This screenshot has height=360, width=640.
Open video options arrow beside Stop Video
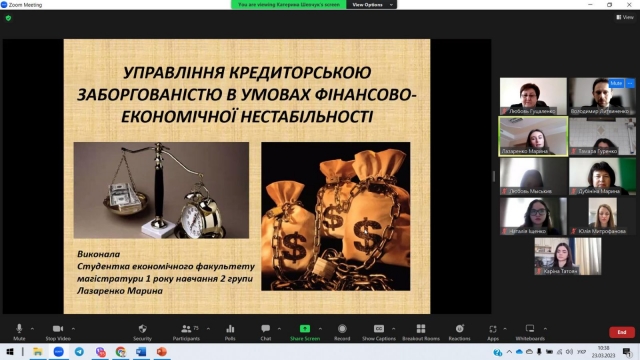73,329
